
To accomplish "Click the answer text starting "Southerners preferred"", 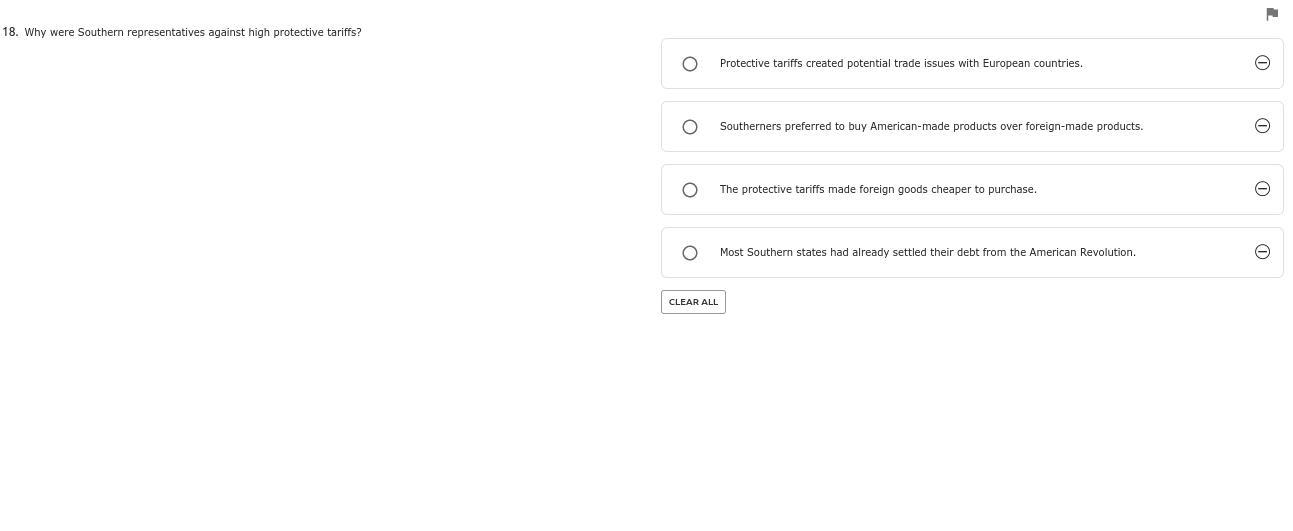I will 930,126.
